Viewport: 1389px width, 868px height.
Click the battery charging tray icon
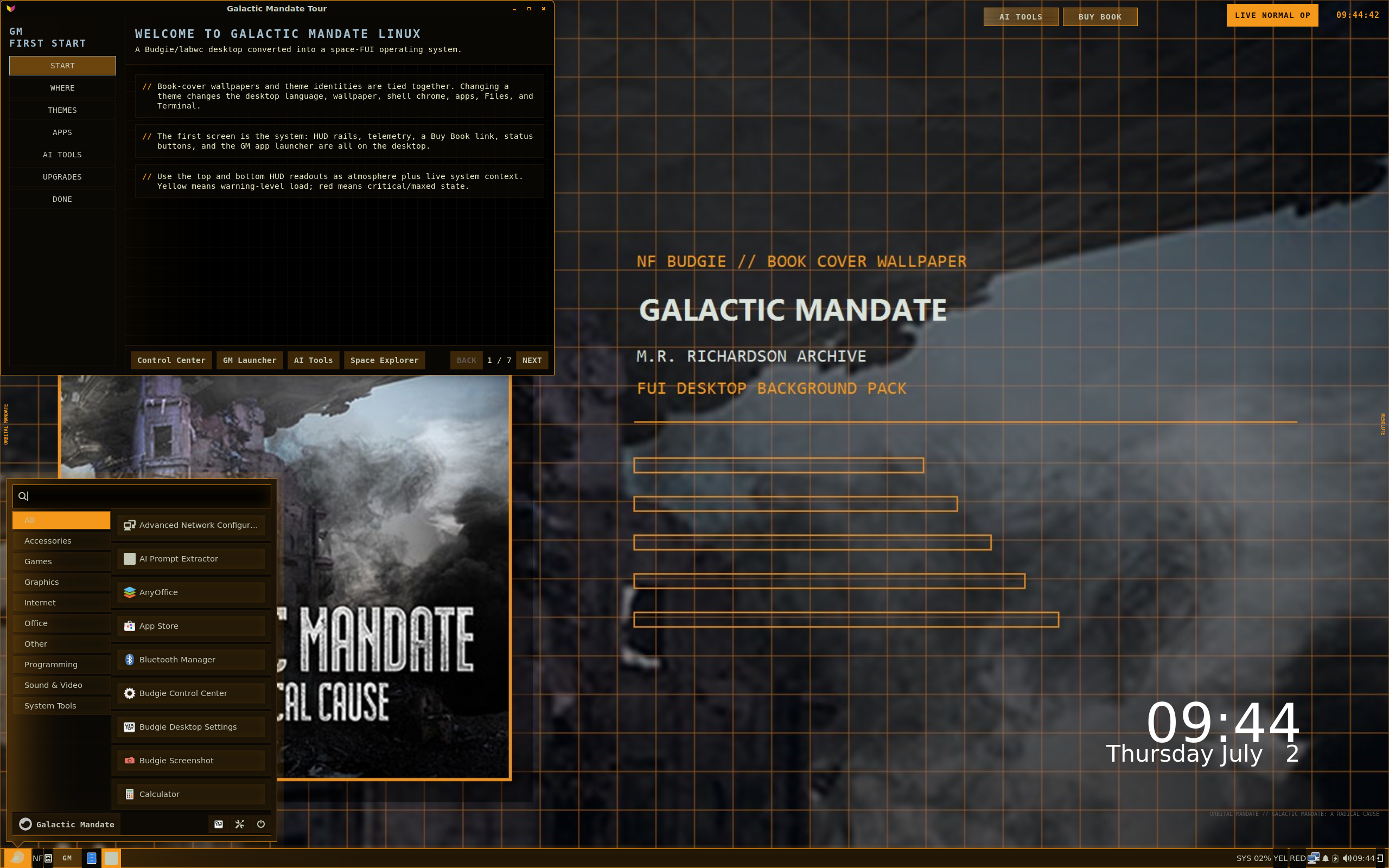(1336, 858)
